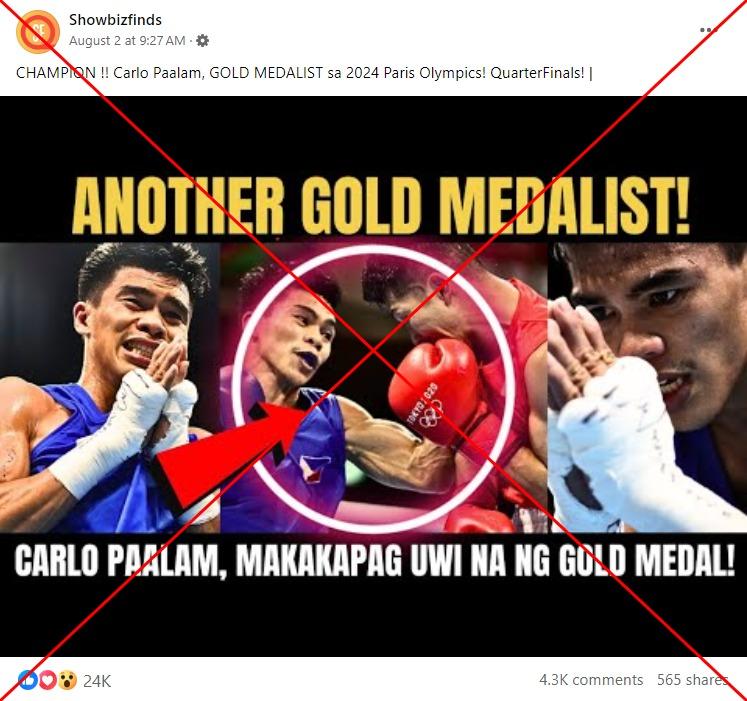View the 24K reactions count list
Screen dimensions: 747x701
click(x=97, y=681)
